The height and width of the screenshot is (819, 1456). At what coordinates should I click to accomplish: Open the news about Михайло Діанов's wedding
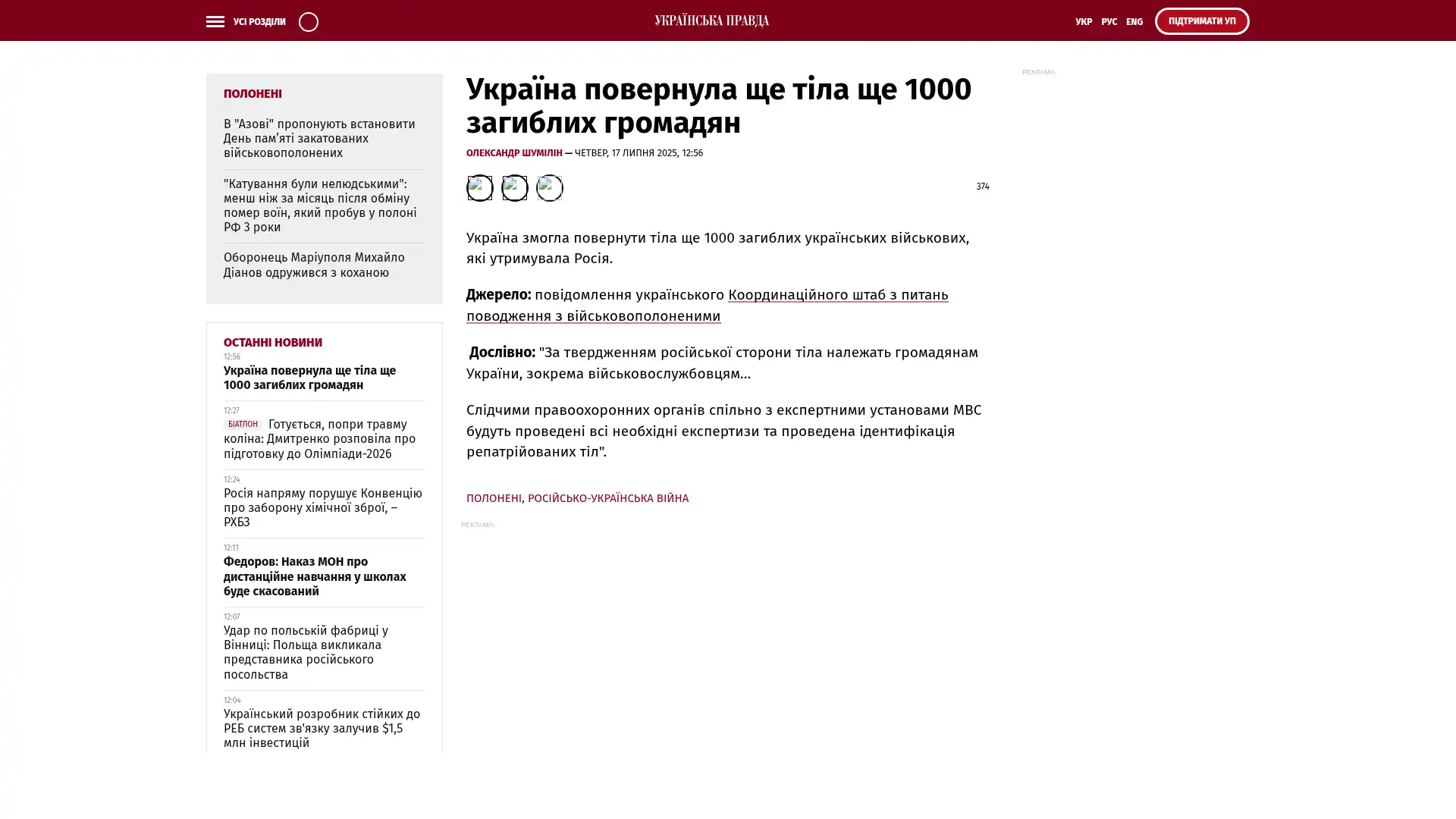coord(313,265)
